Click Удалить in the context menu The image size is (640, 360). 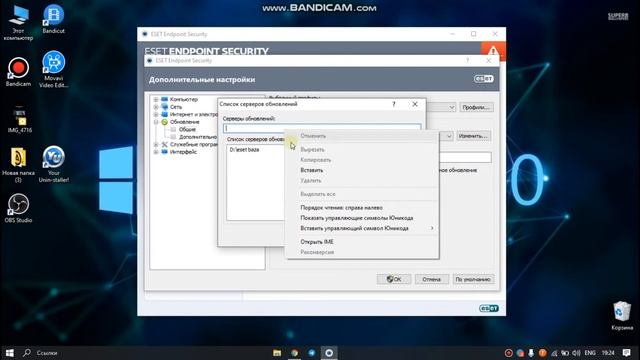[x=311, y=180]
